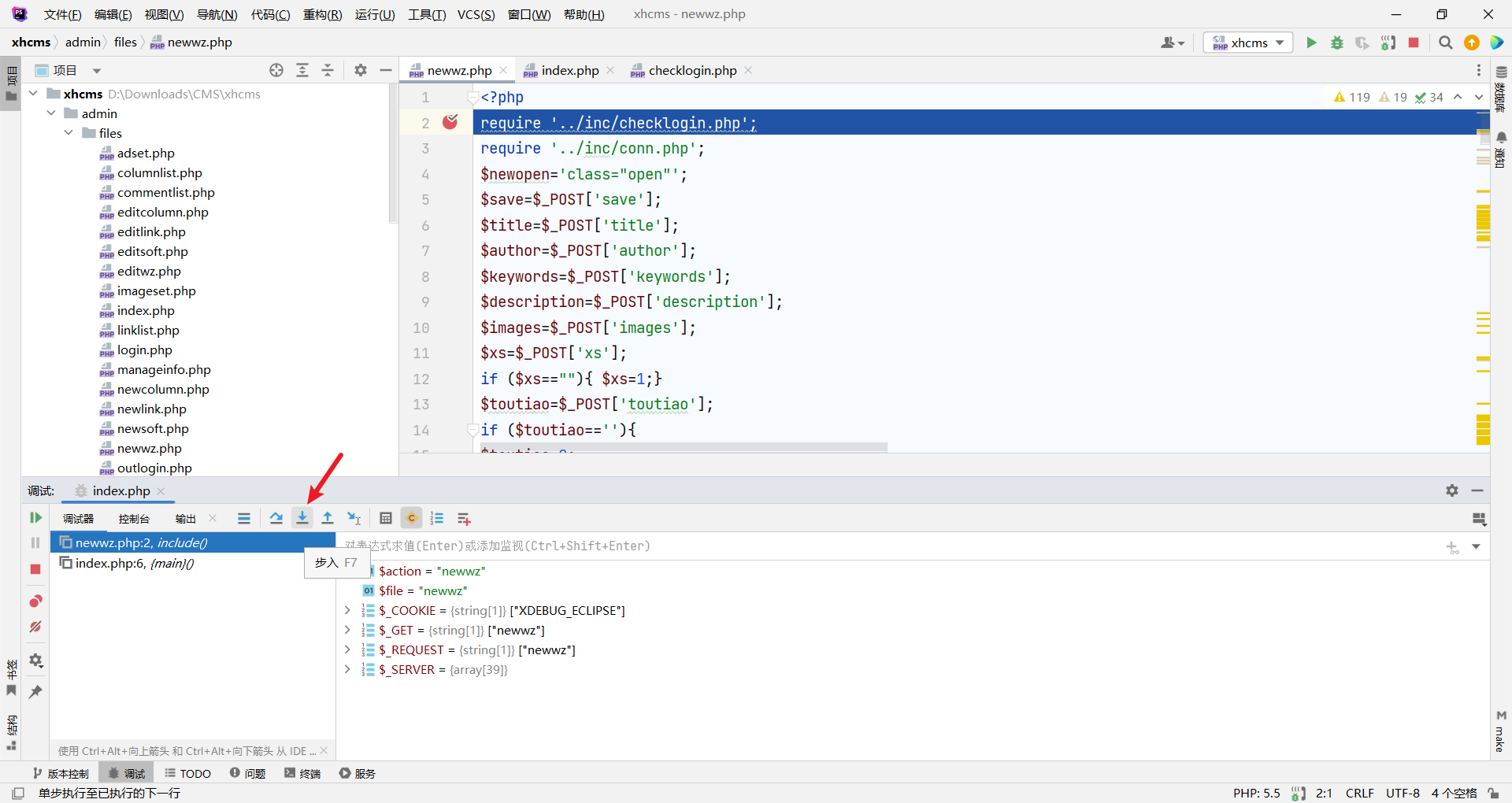Open the Project panel options gear

(x=361, y=70)
